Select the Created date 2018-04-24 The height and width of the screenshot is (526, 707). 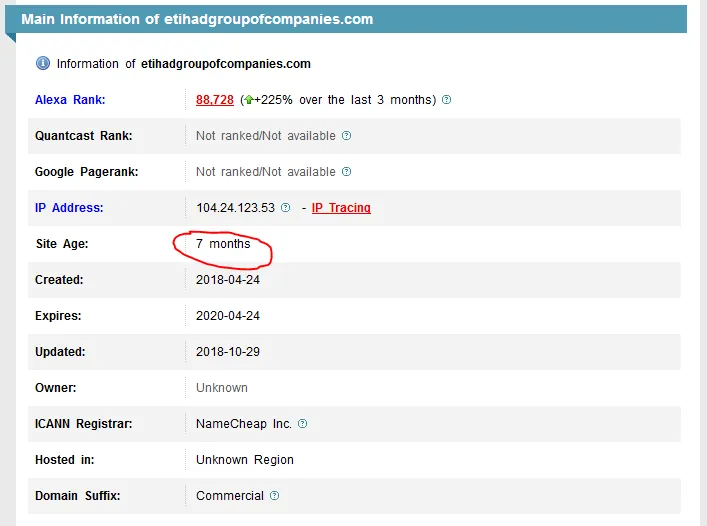pos(228,280)
